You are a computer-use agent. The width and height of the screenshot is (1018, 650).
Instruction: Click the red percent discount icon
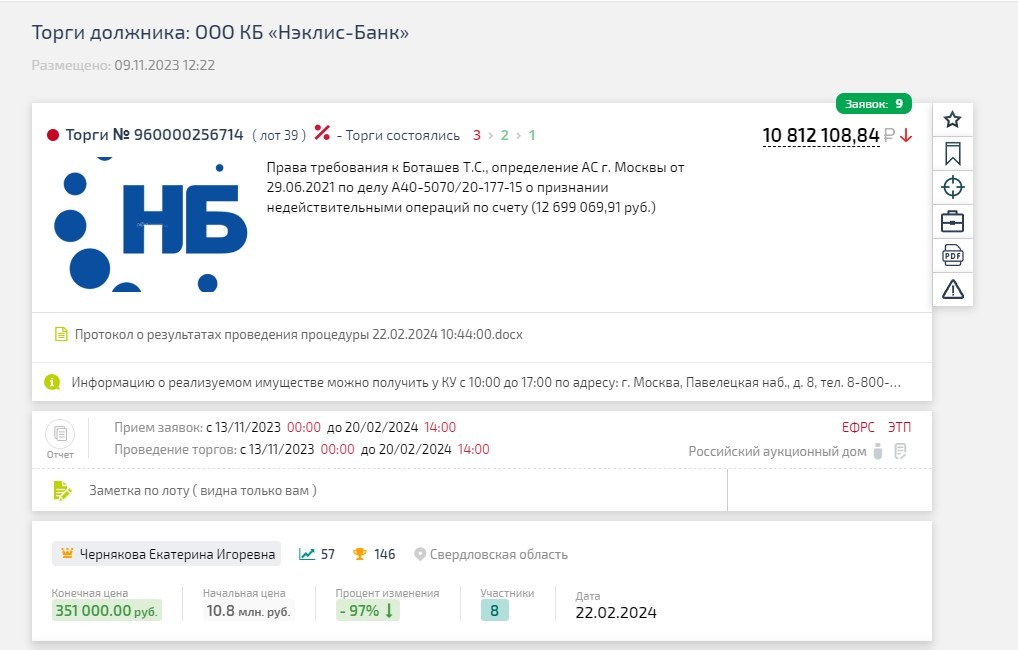(322, 132)
